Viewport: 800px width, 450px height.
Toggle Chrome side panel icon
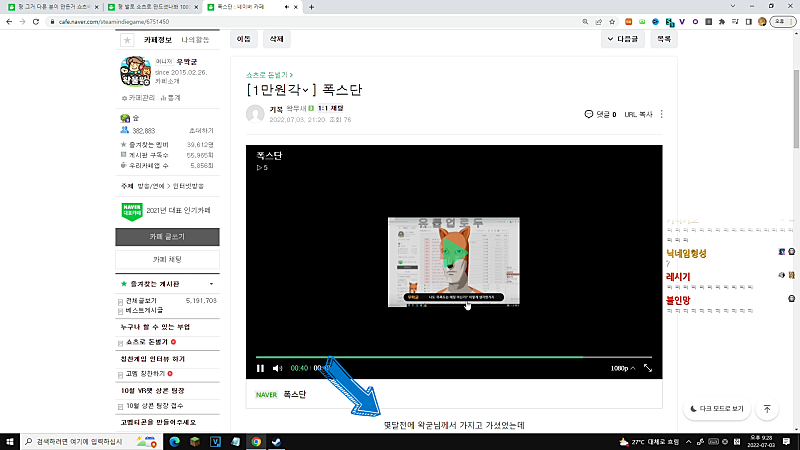click(748, 22)
